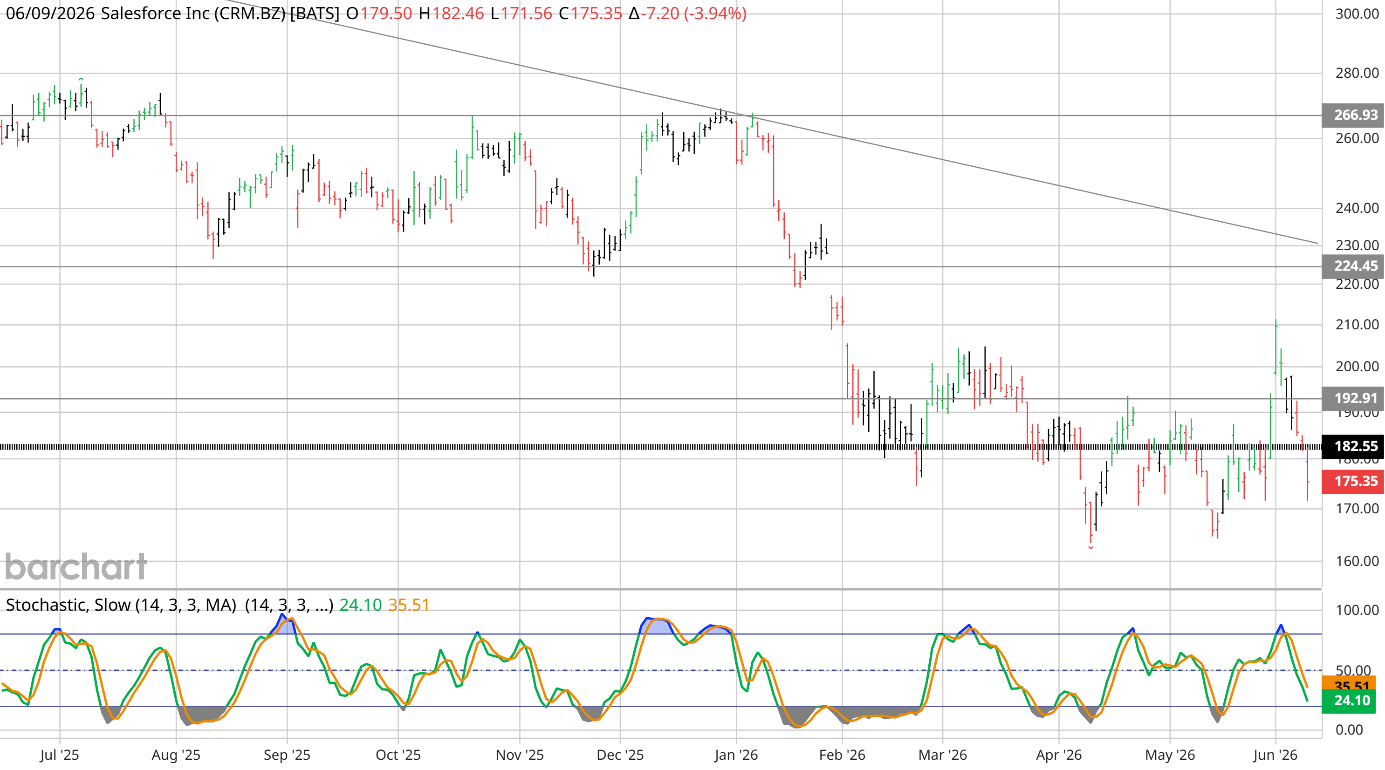Click the [BATS] exchange tag in header
The width and height of the screenshot is (1385, 770).
[315, 14]
